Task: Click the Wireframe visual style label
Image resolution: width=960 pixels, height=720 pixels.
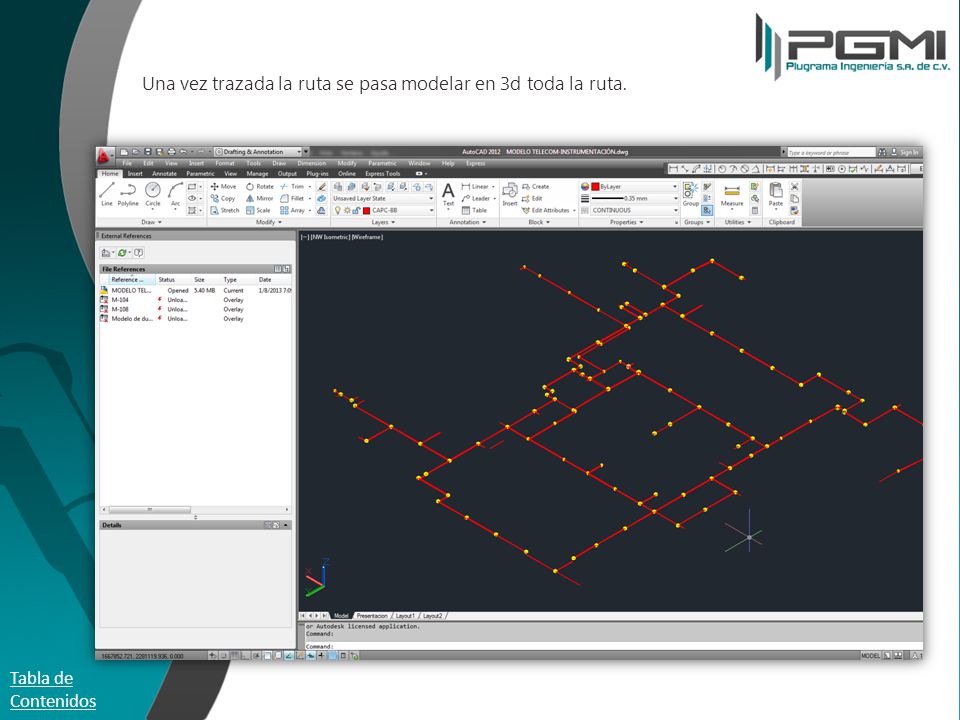Action: [367, 237]
